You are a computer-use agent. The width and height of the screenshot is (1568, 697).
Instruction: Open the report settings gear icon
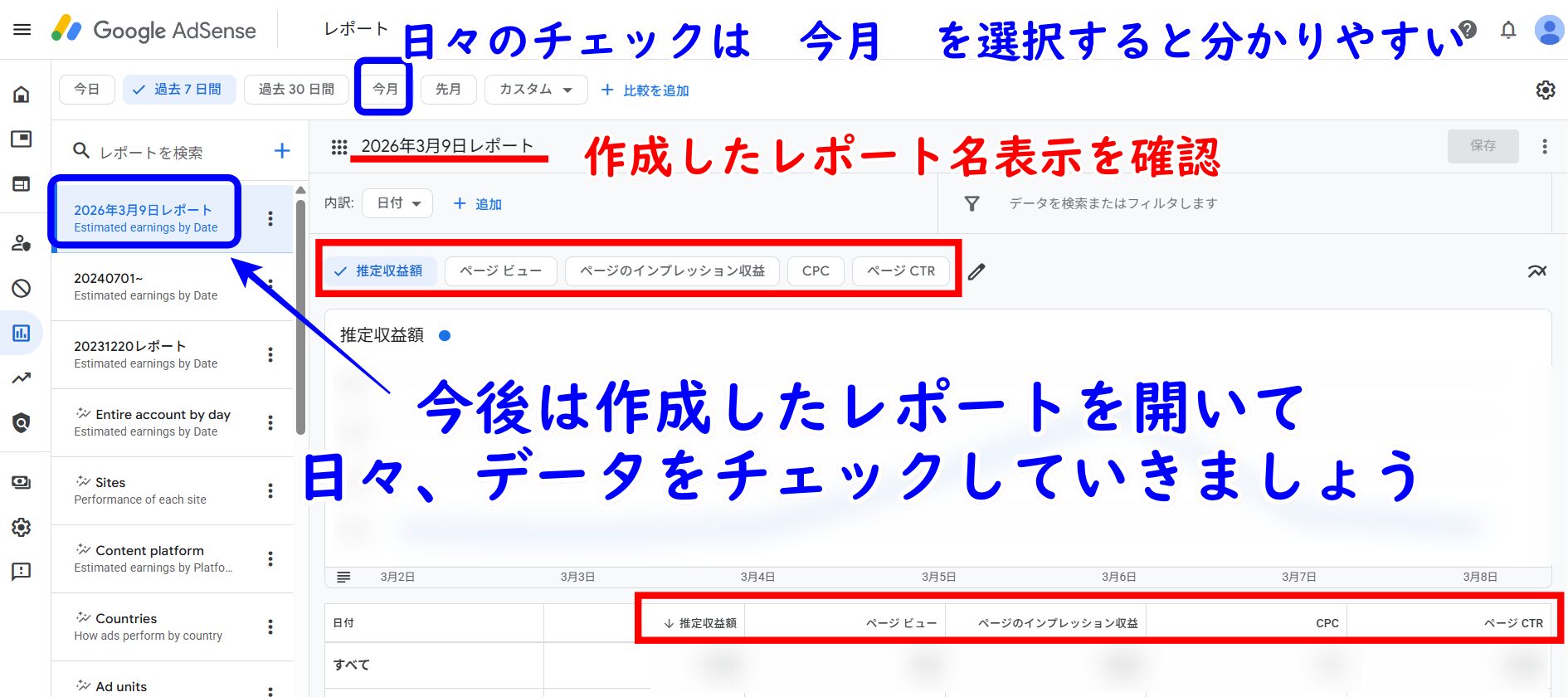point(1545,90)
